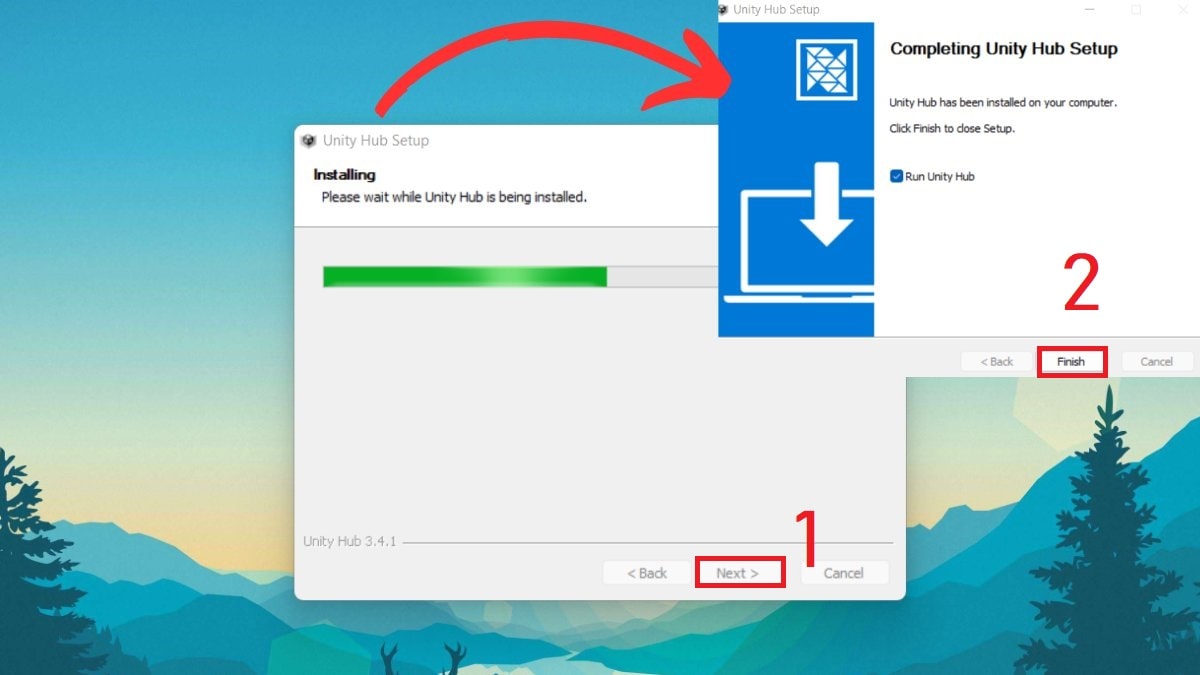Click the download-to-laptop arrow graphic
1200x675 pixels.
click(x=826, y=204)
